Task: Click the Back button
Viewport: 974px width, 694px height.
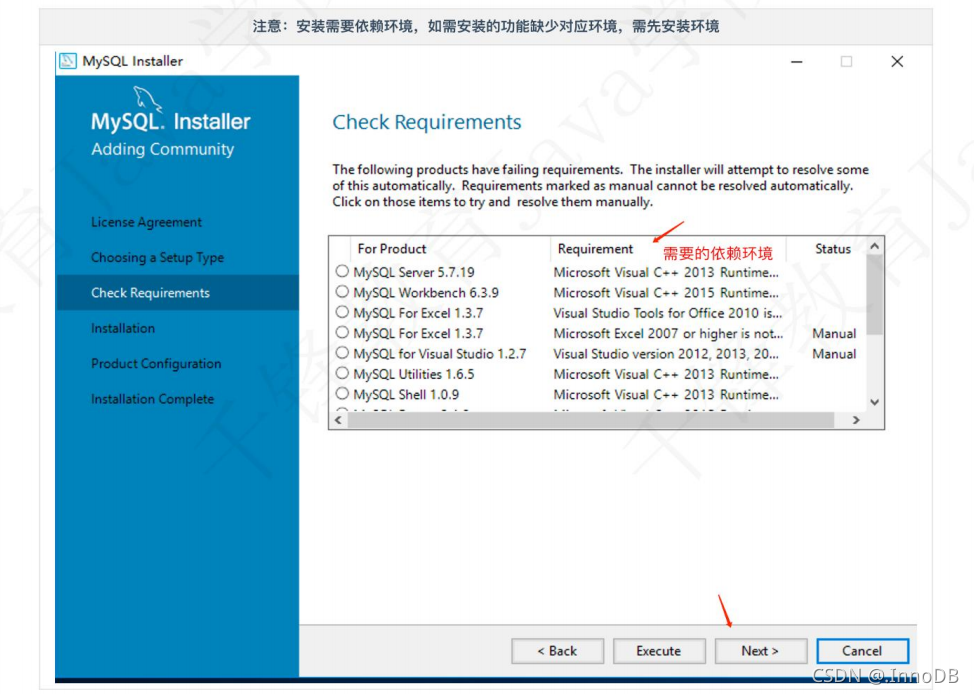Action: (x=557, y=651)
